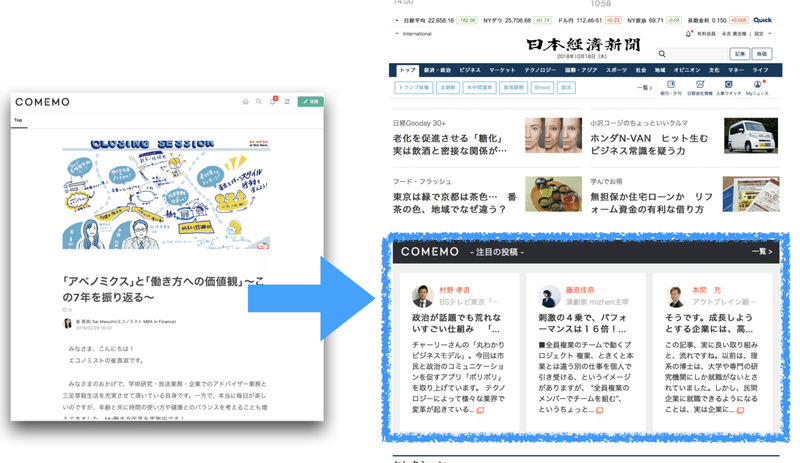
Task: Click the comment icon on 藤原佳奈 post
Action: [599, 410]
